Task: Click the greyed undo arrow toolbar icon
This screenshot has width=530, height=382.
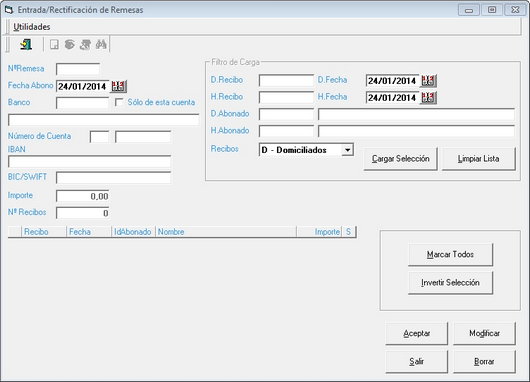Action: (x=70, y=44)
